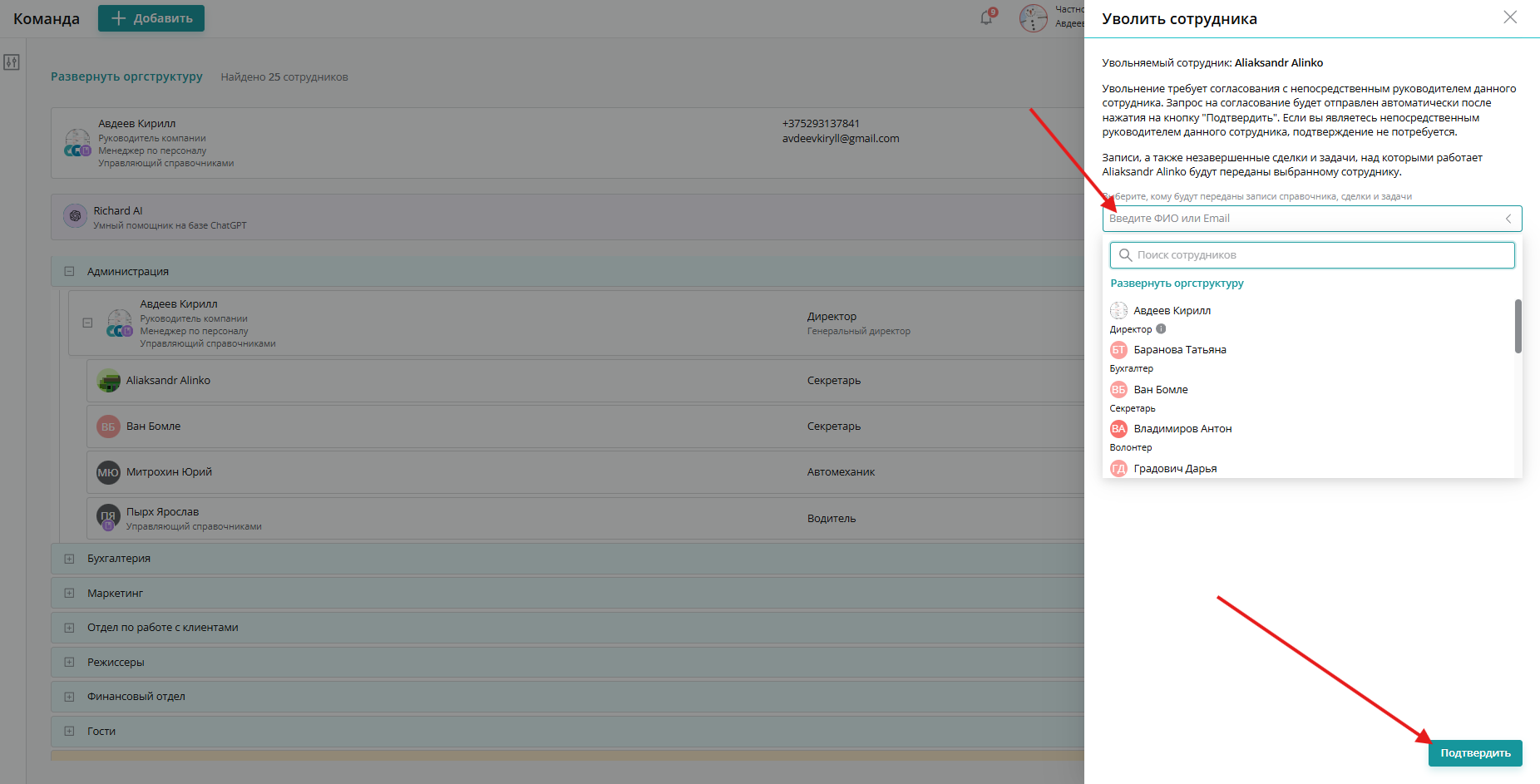Click the Введите ФИО или Email field
Image resolution: width=1540 pixels, height=784 pixels.
[1312, 219]
